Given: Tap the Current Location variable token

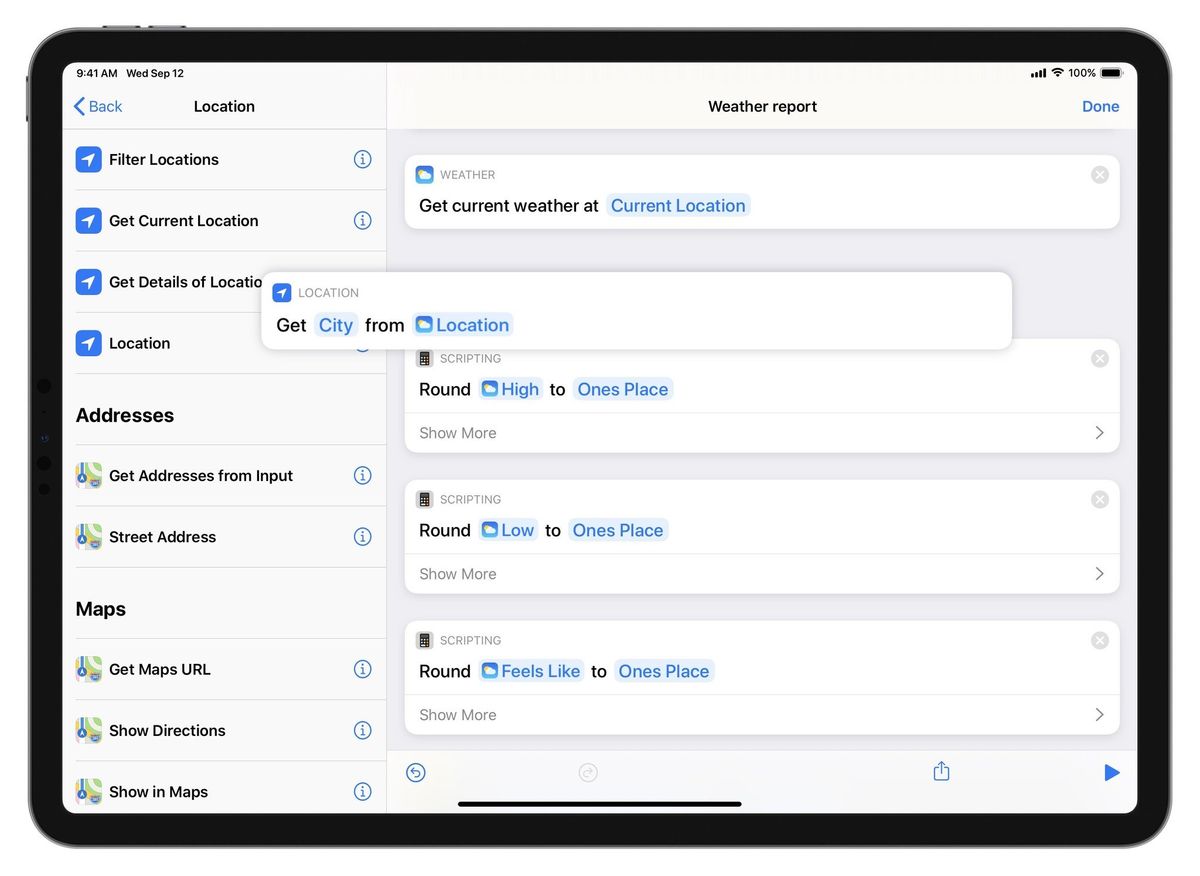Looking at the screenshot, I should 678,205.
